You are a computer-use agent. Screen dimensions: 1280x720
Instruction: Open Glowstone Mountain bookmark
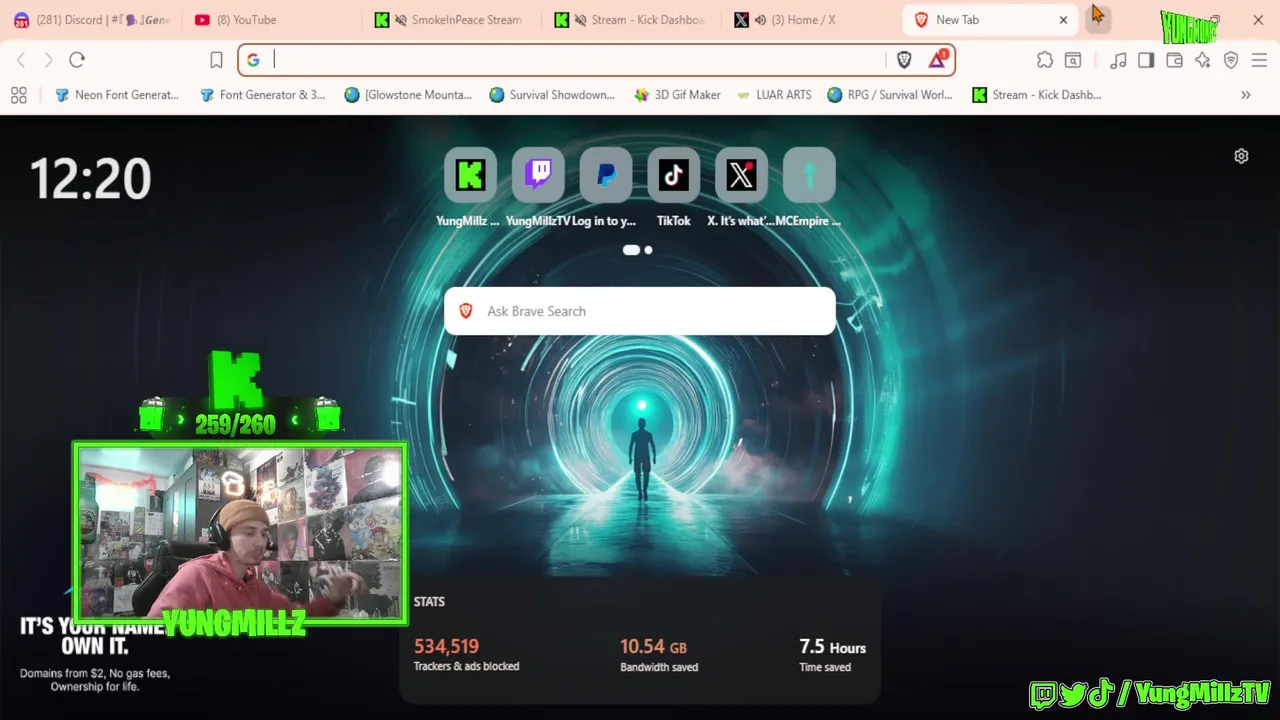(408, 95)
